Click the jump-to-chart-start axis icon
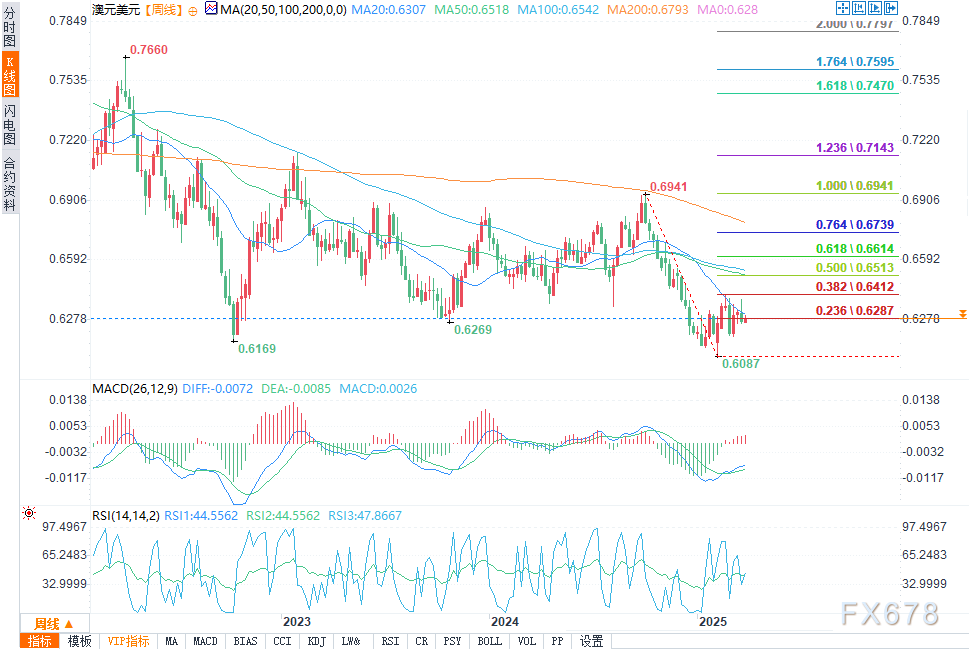 pos(858,8)
